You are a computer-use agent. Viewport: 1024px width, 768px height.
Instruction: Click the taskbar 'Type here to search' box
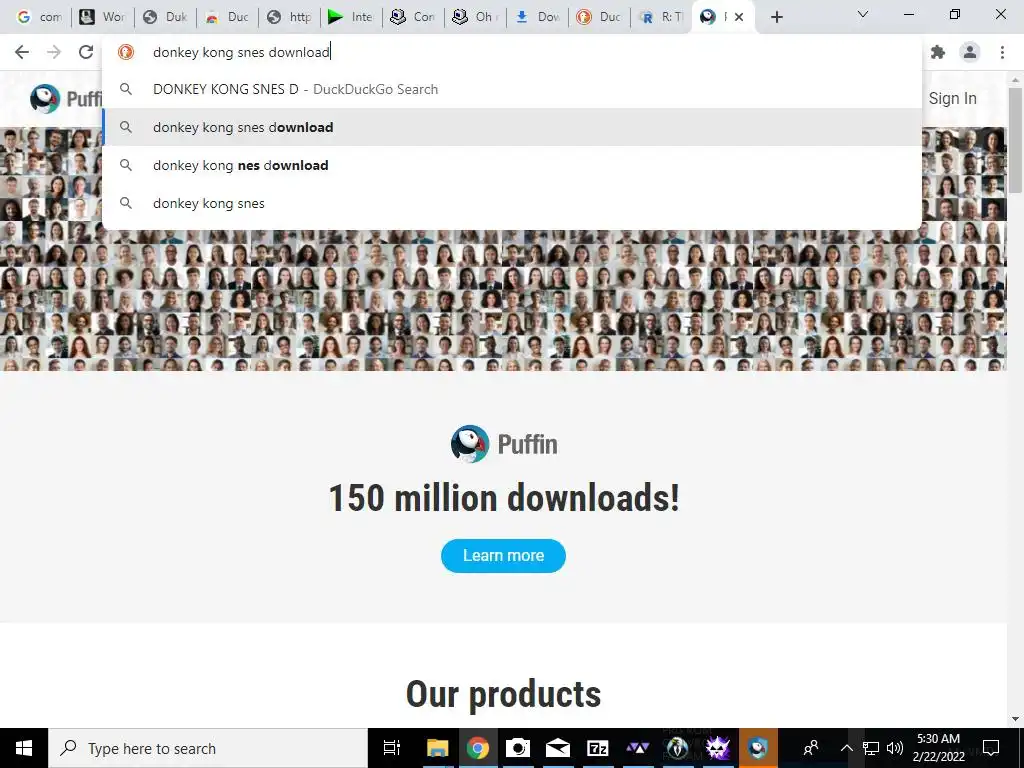pyautogui.click(x=208, y=748)
